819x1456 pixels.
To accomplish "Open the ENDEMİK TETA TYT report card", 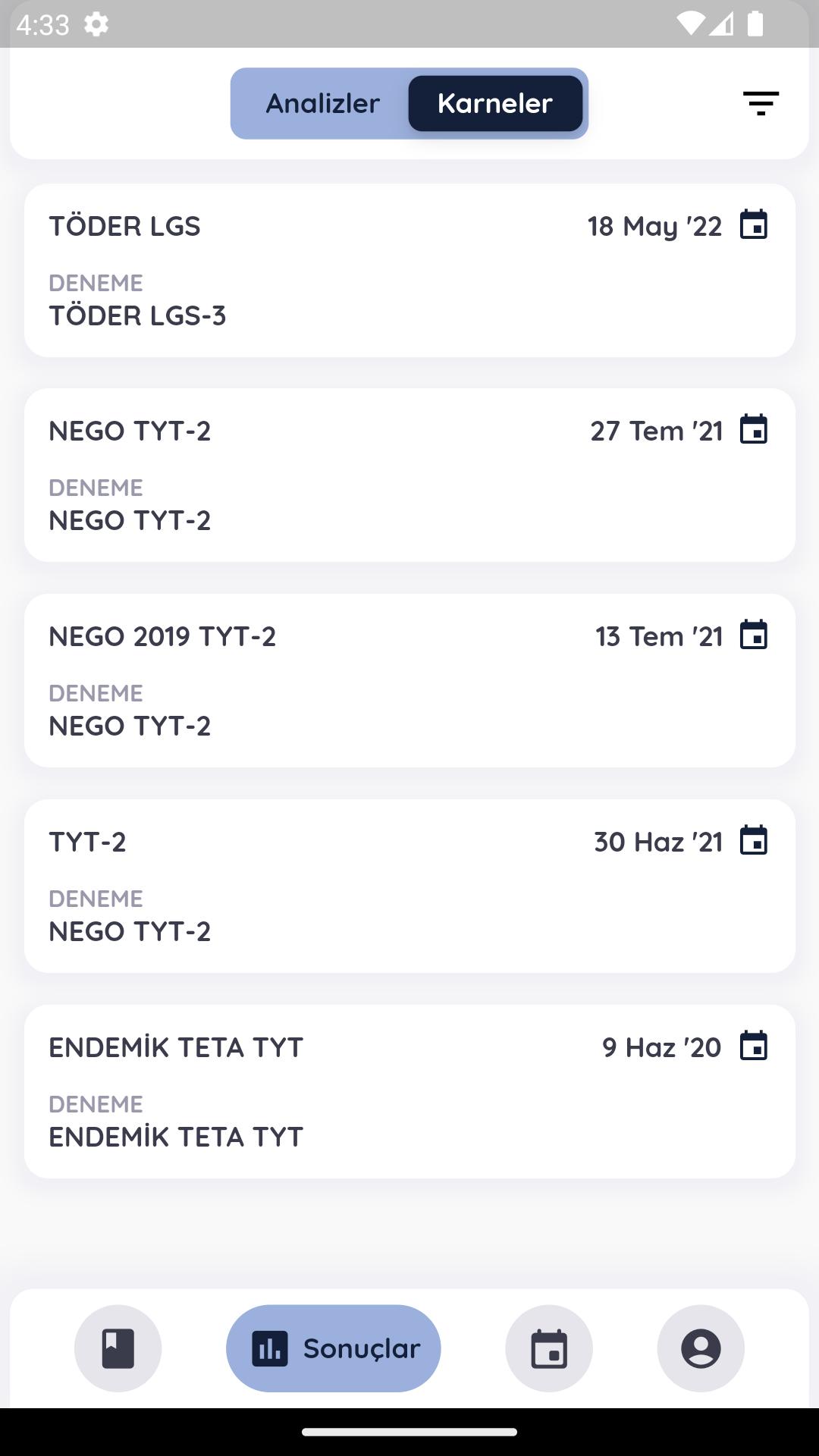I will 409,1091.
